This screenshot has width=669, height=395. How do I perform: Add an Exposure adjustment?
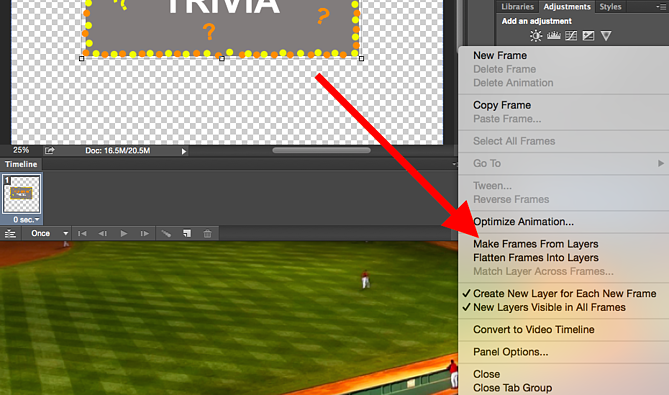pos(588,36)
